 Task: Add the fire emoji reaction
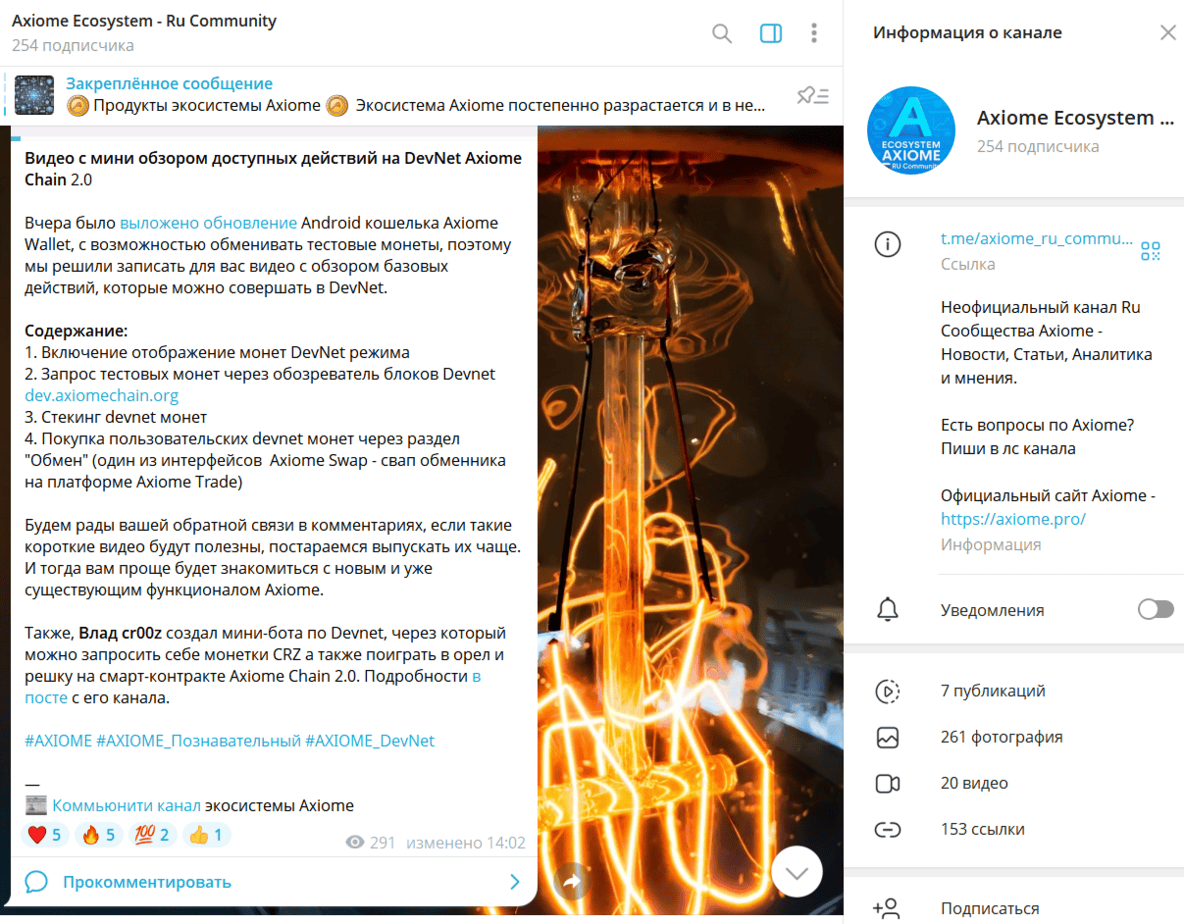click(99, 835)
